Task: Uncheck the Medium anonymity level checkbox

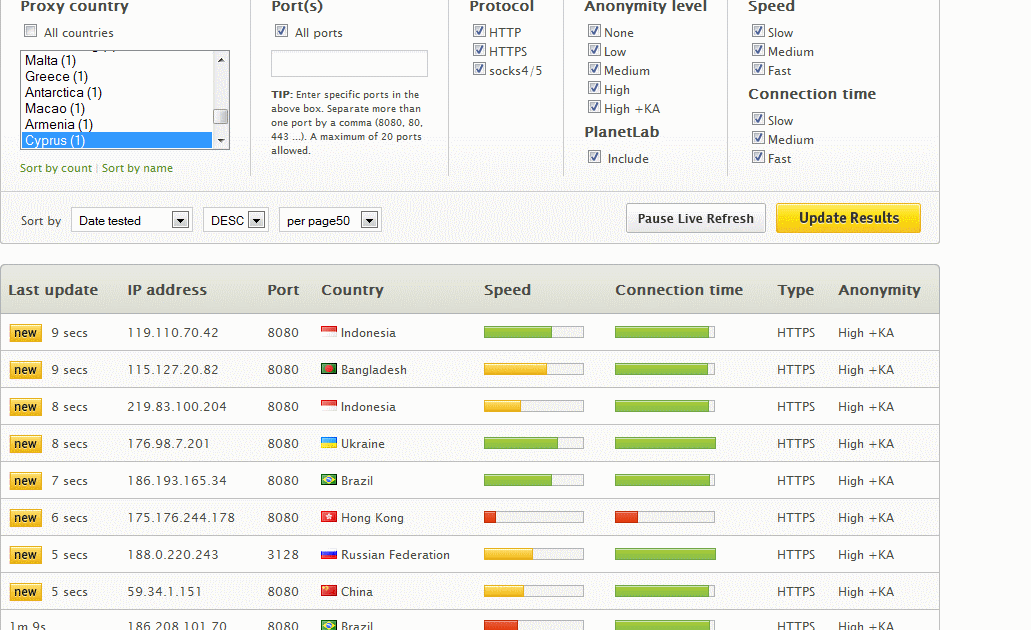Action: pyautogui.click(x=594, y=69)
